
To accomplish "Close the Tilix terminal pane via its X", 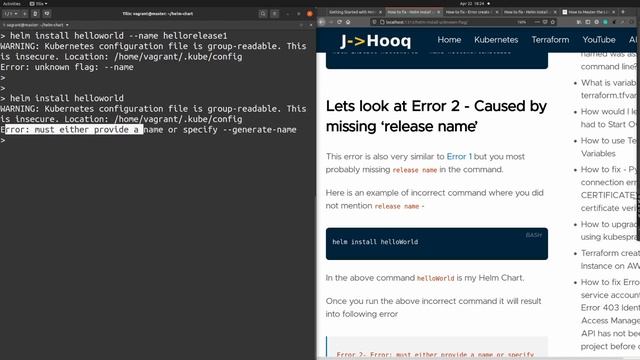I will 311,25.
